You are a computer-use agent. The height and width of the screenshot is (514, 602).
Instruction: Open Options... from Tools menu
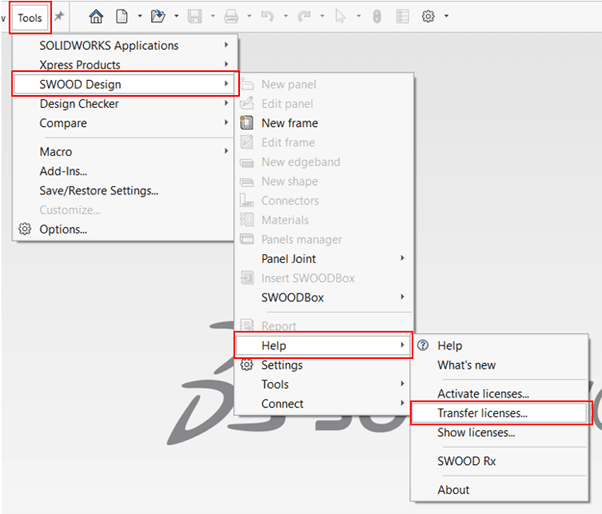click(x=125, y=229)
